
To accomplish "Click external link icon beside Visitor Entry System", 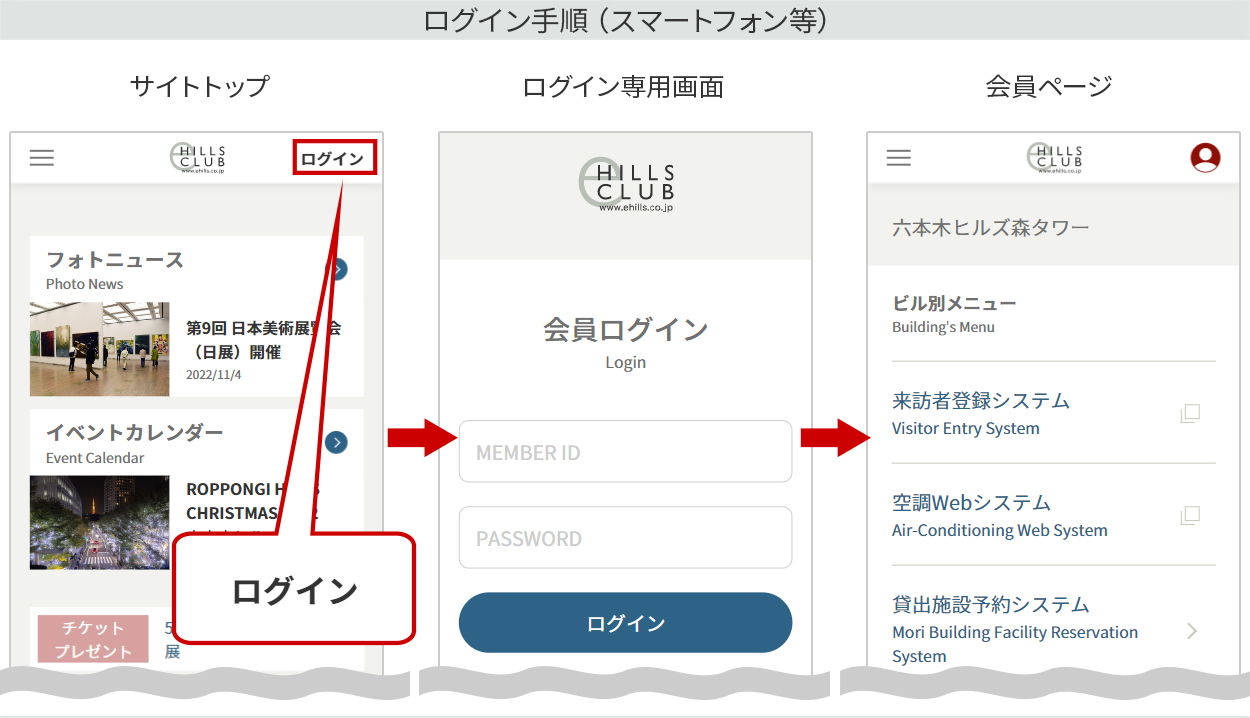I will [x=1190, y=413].
